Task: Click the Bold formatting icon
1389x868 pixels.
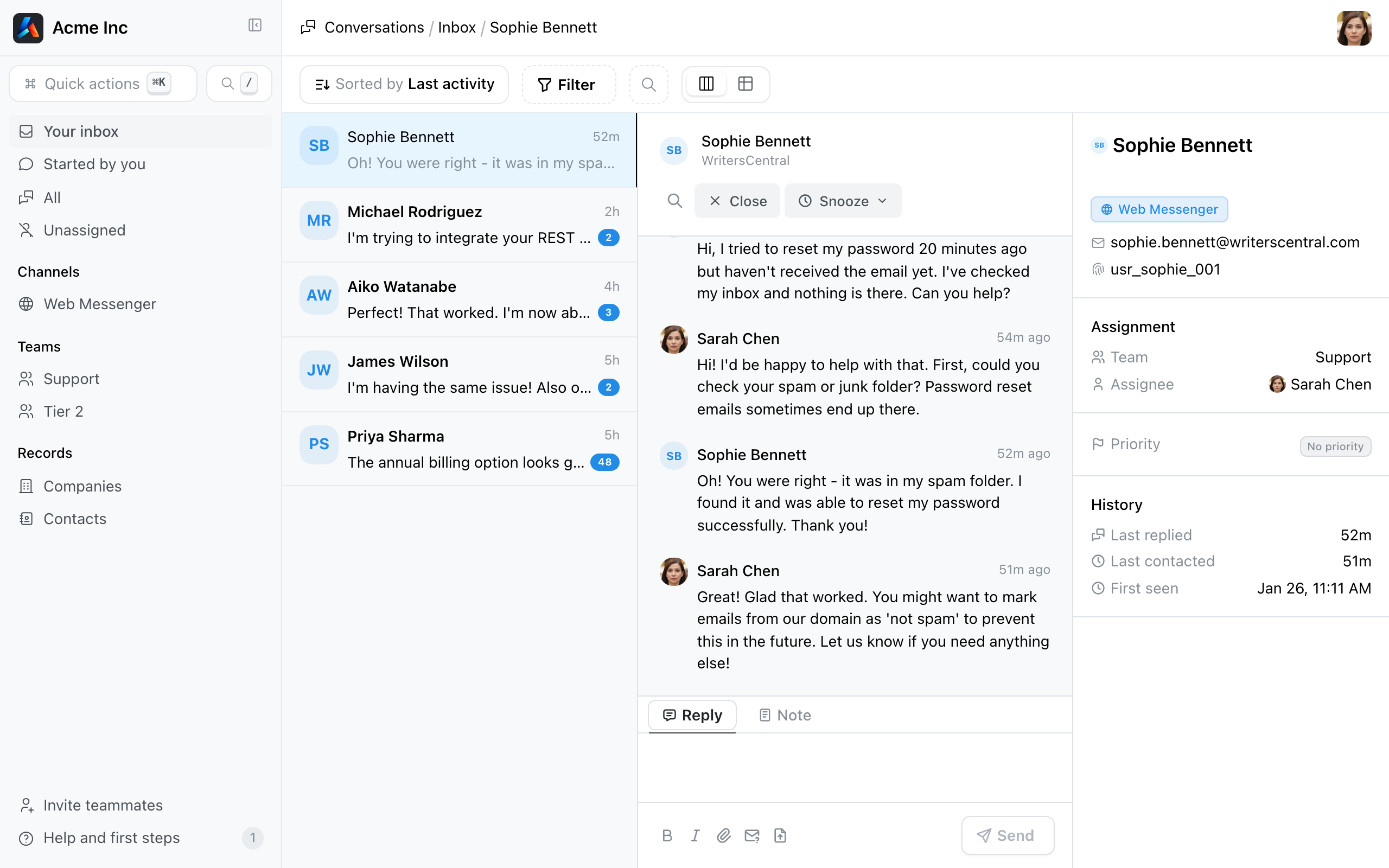Action: pyautogui.click(x=667, y=835)
